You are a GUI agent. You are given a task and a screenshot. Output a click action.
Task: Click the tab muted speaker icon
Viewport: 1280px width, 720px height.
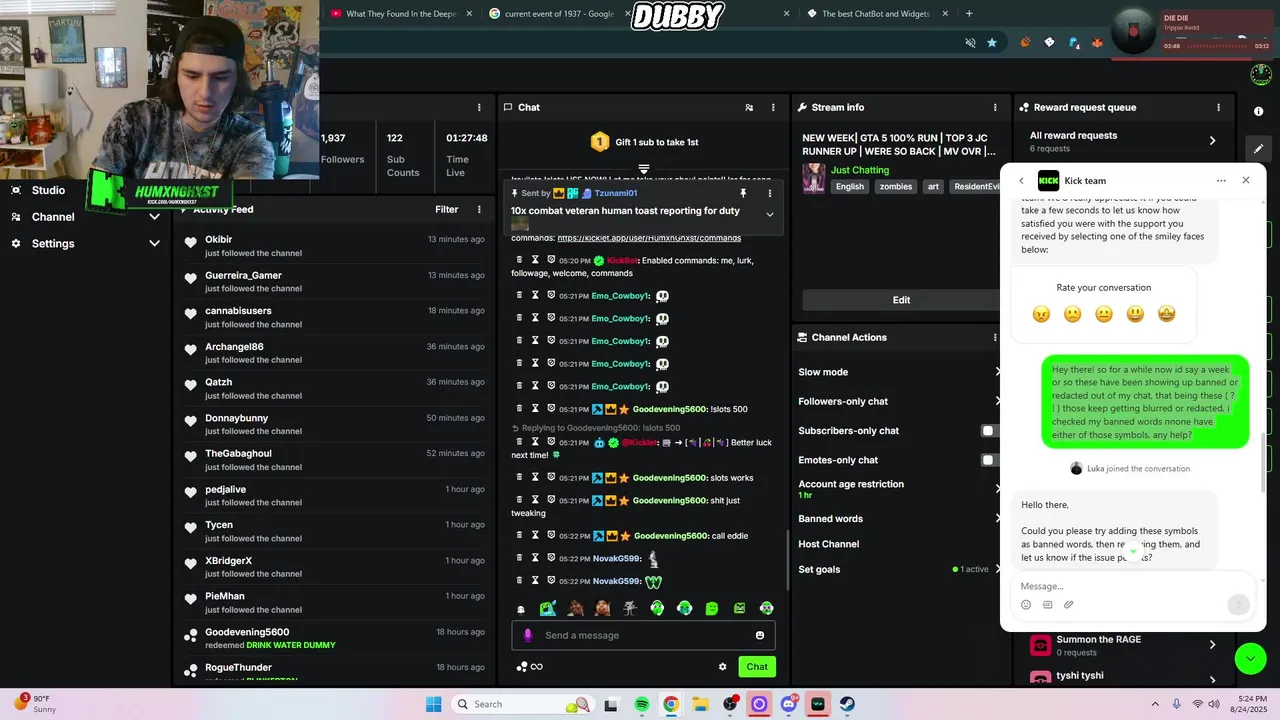click(x=970, y=43)
